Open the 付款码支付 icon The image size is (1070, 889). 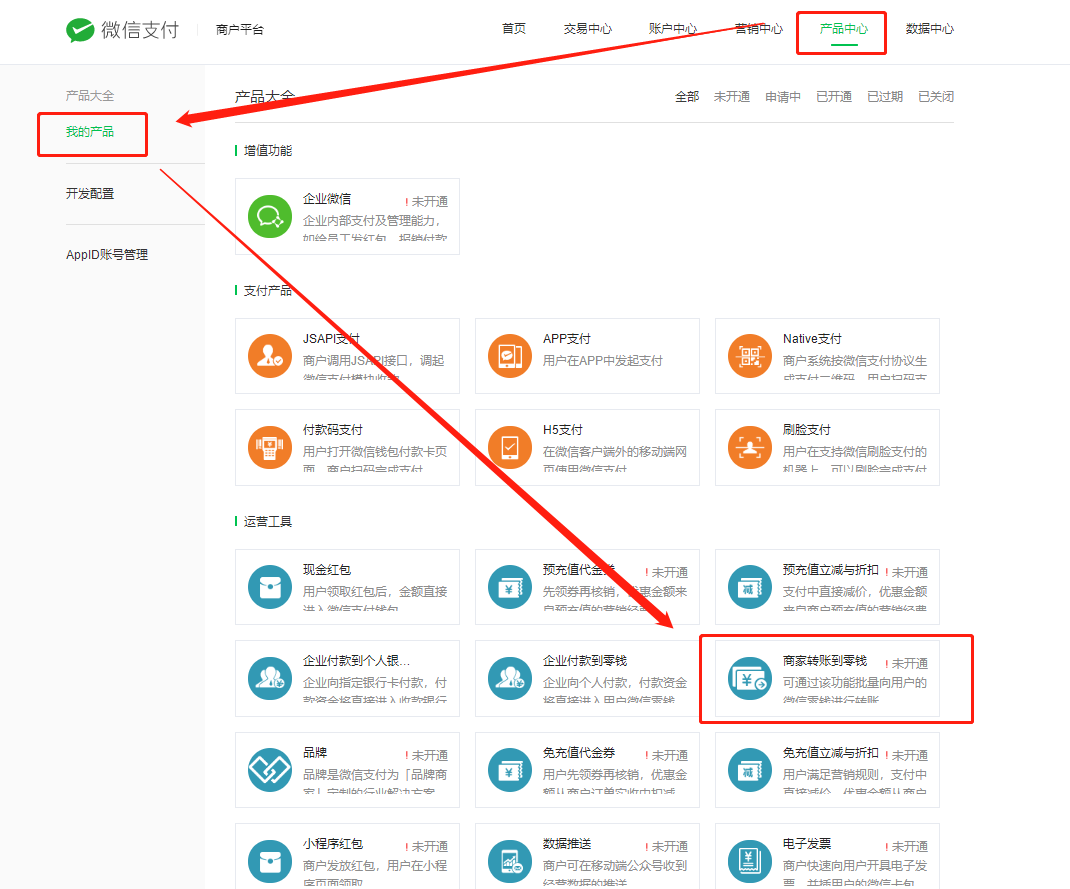coord(269,447)
